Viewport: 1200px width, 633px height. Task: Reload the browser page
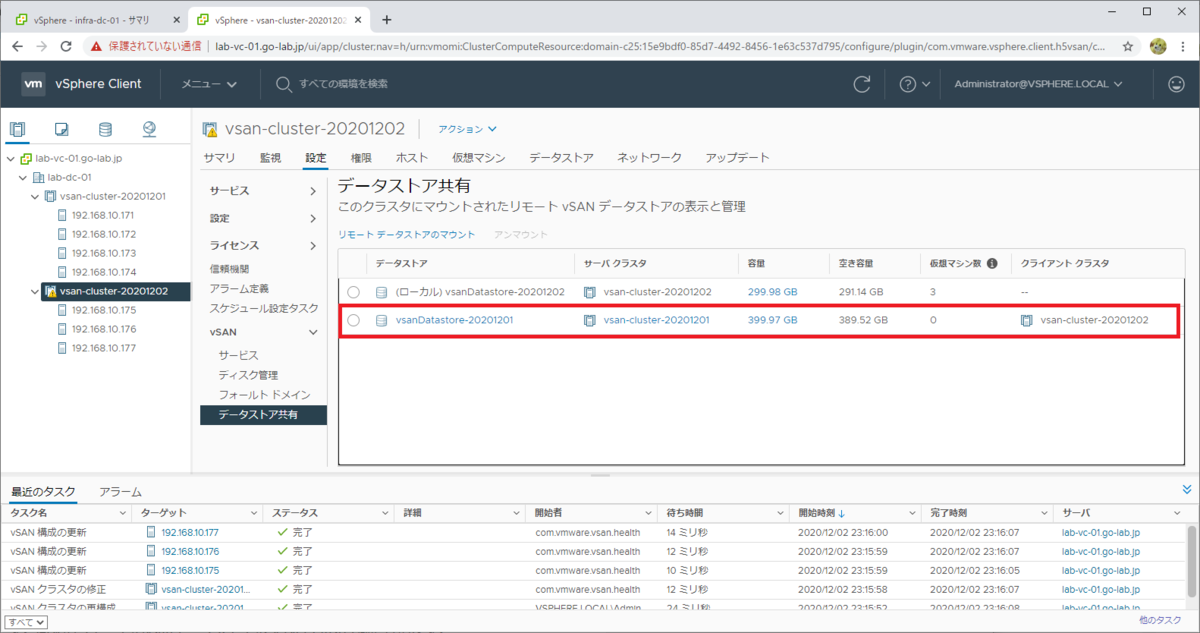coord(66,46)
